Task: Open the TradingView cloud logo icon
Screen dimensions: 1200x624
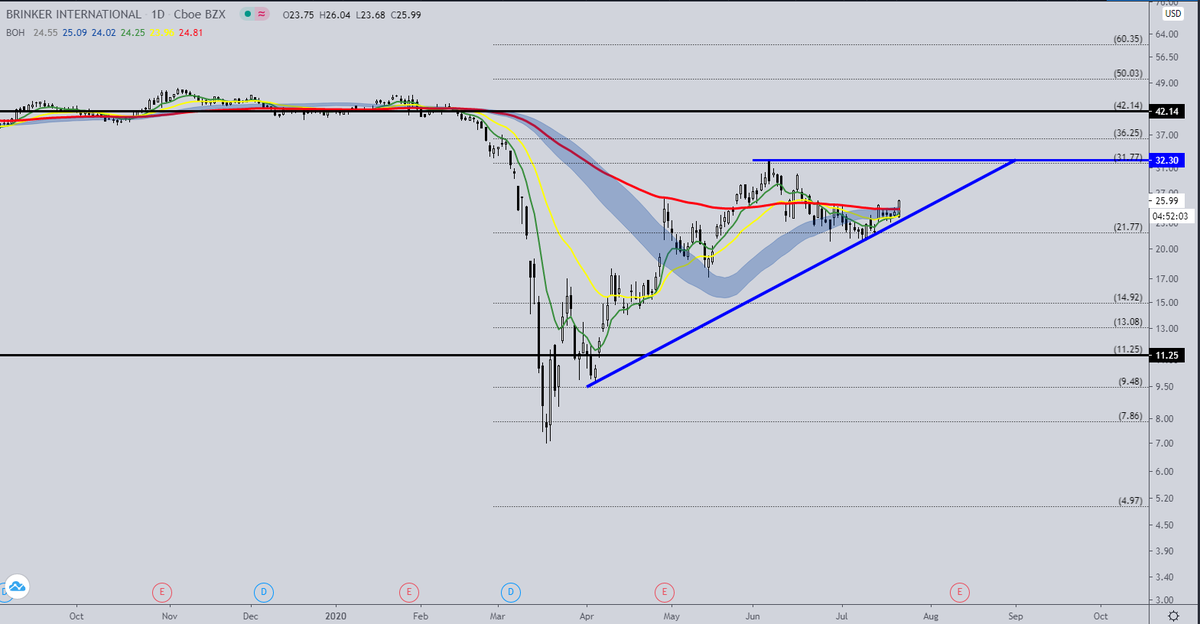Action: tap(15, 588)
